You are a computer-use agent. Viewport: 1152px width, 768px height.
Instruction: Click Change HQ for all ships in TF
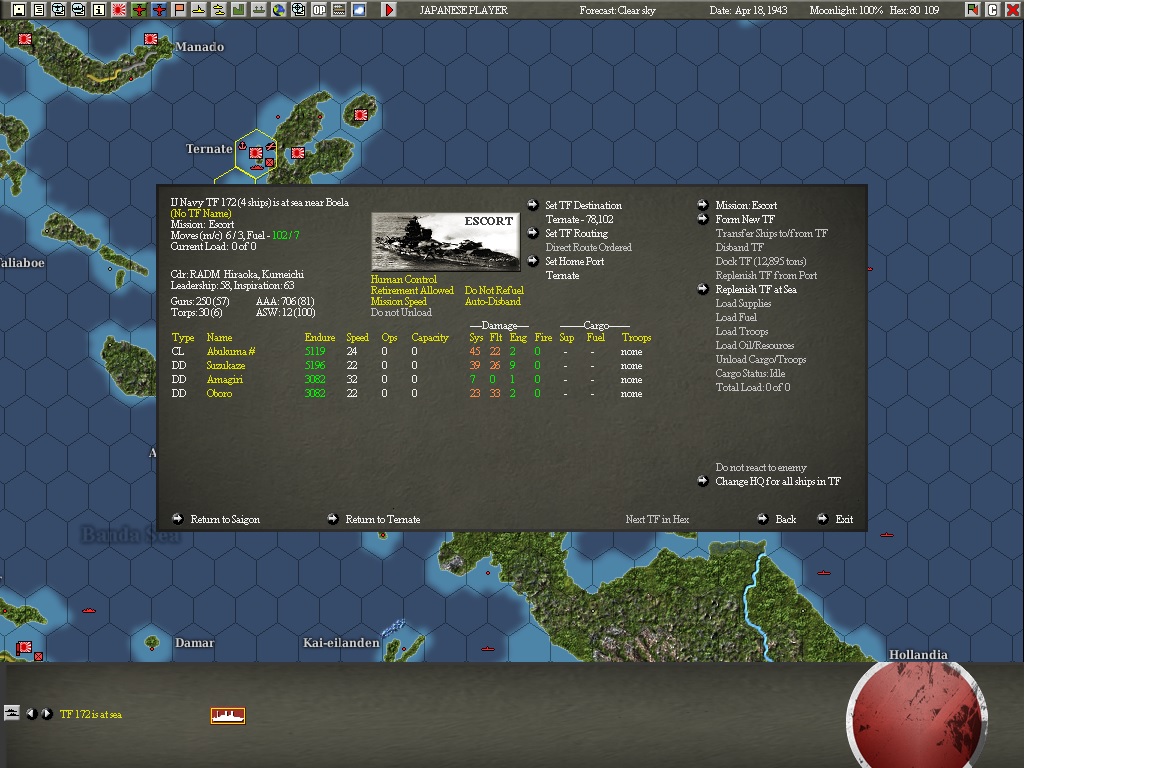click(x=778, y=481)
